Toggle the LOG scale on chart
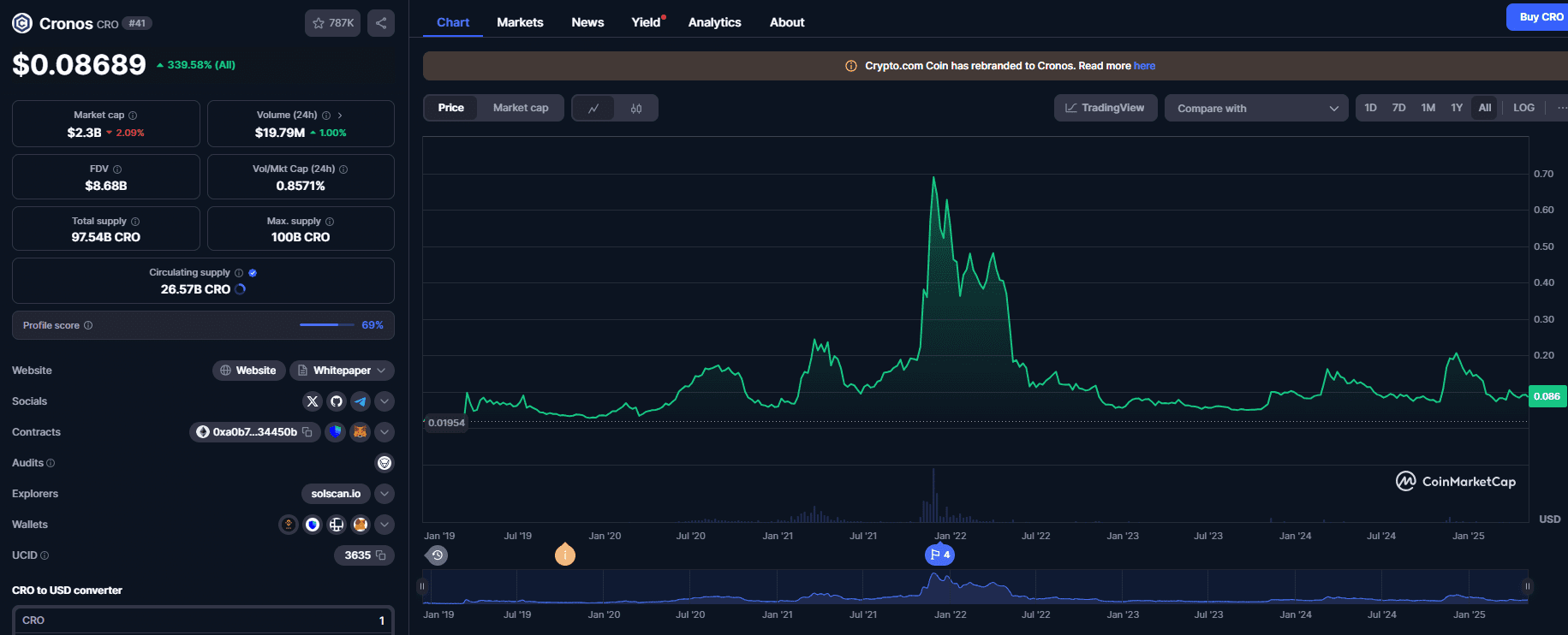The image size is (1568, 635). (1523, 108)
